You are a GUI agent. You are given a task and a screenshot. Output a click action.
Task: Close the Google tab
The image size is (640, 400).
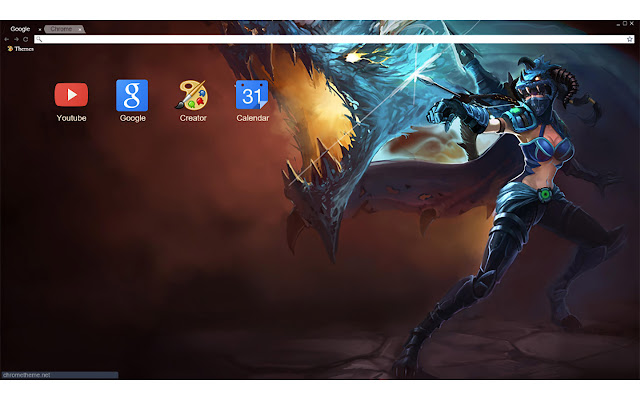pos(40,29)
